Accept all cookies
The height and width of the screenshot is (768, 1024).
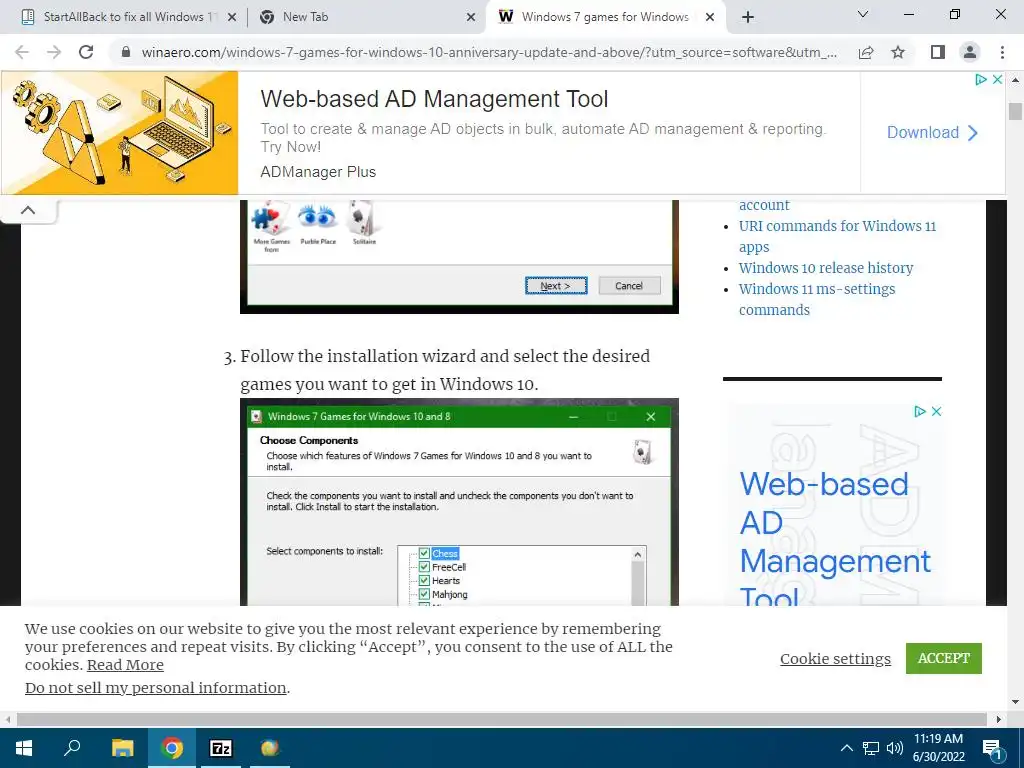coord(944,658)
